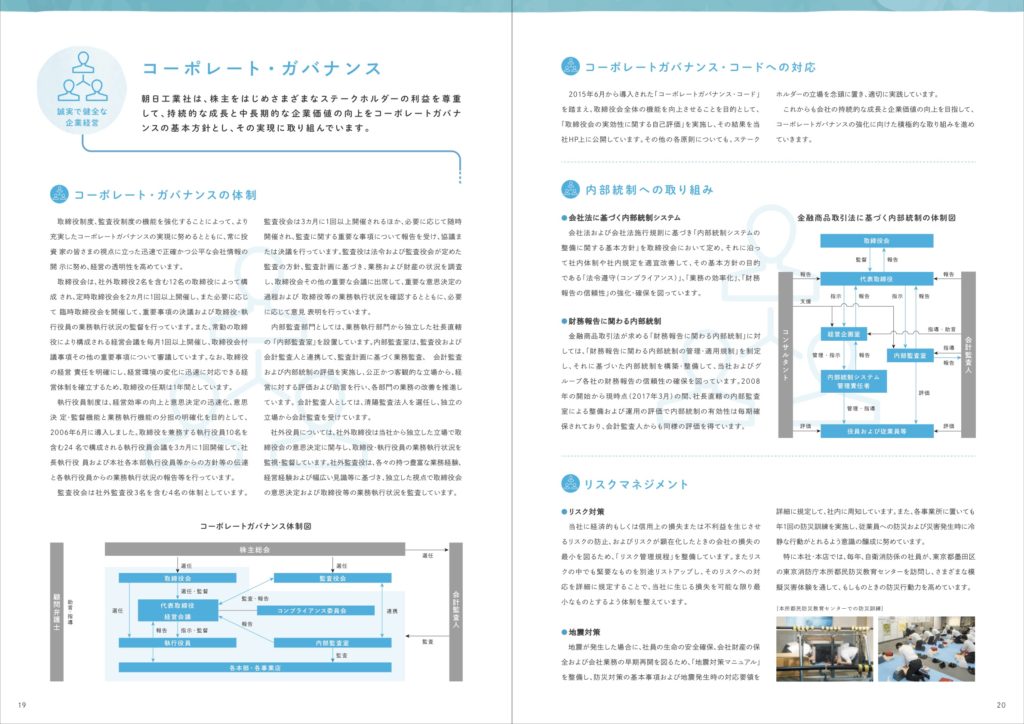Viewport: 1024px width, 724px height.
Task: Click the icon beside コーポレートガバナンス・コードへの対応 heading
Action: pos(569,68)
